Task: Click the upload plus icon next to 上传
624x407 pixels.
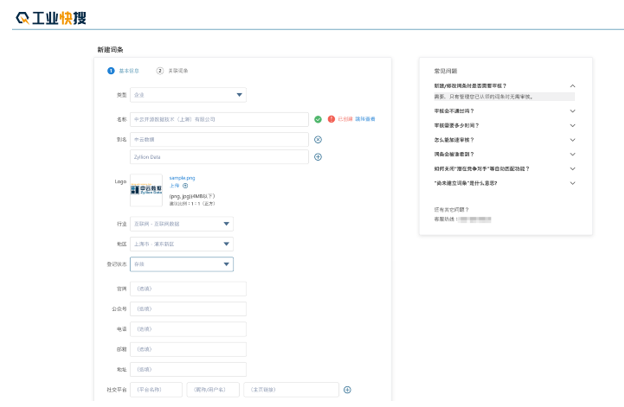Action: [185, 186]
